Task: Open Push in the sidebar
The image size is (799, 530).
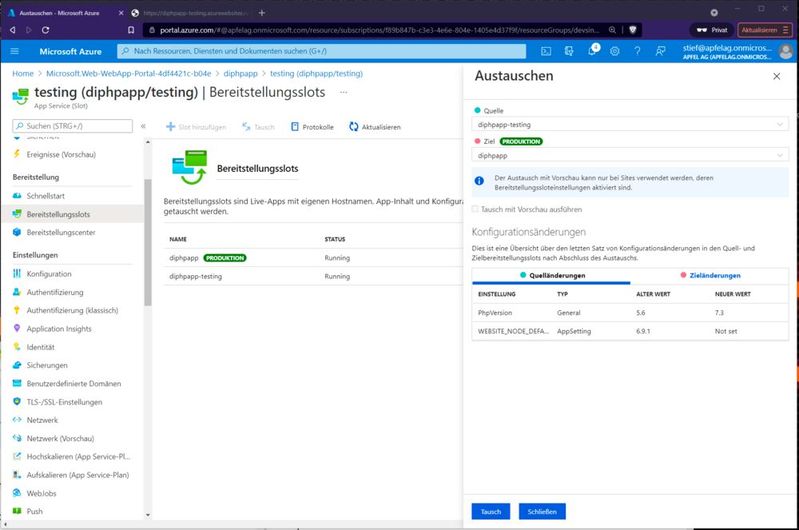Action: pos(35,511)
